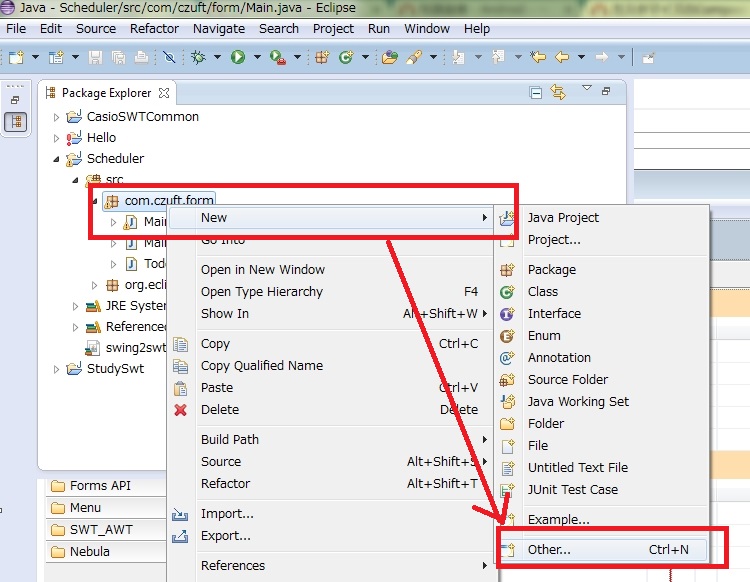750x582 pixels.
Task: Click Collapse All icon in Package Explorer
Action: (536, 93)
